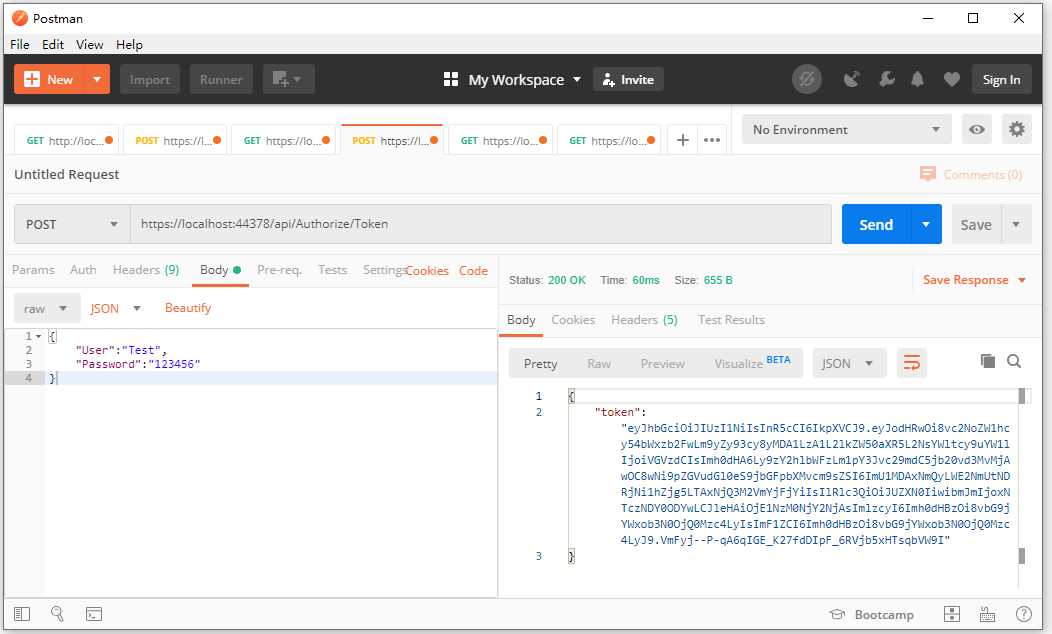Open the Edit menu
1052x634 pixels.
click(52, 44)
